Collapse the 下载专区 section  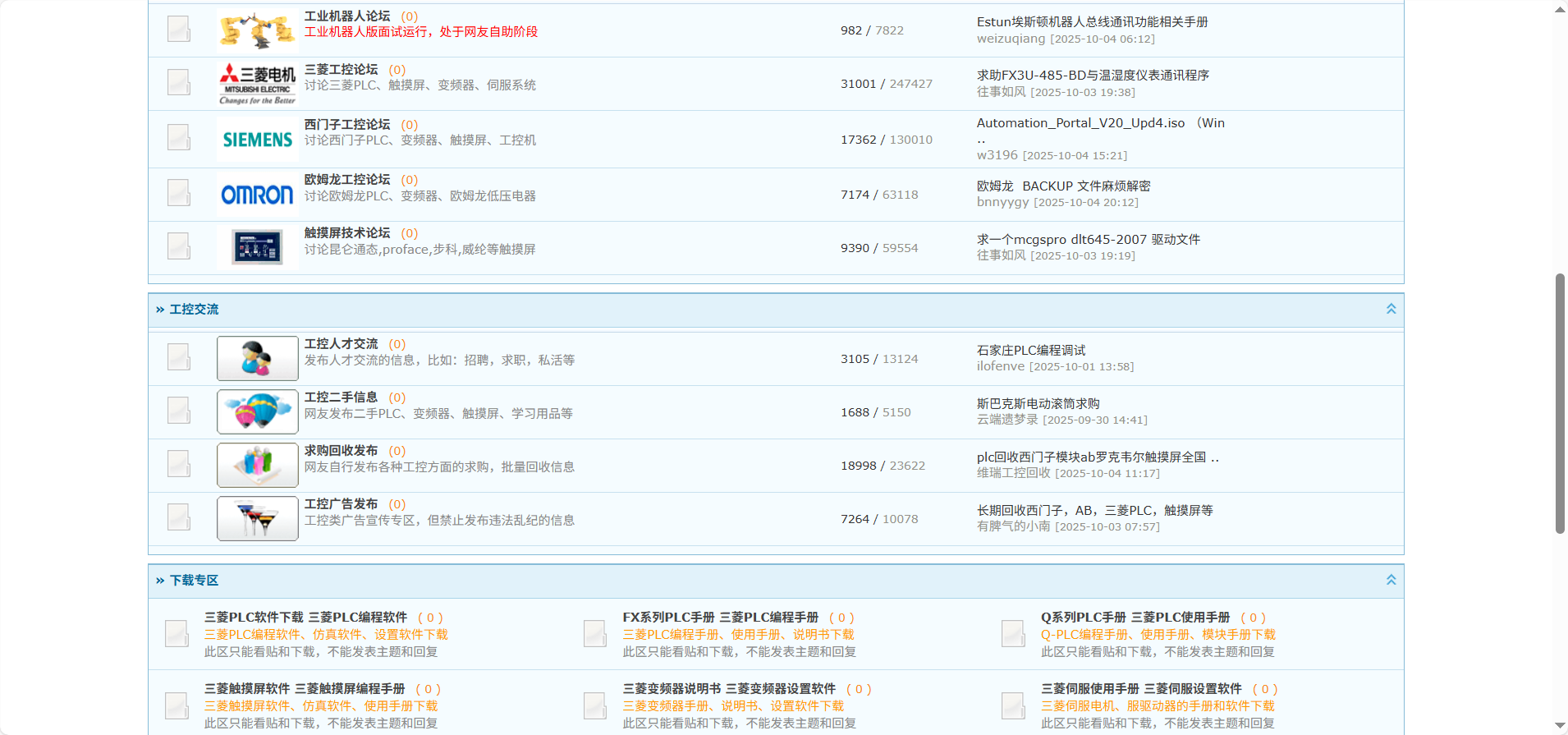click(x=1391, y=580)
